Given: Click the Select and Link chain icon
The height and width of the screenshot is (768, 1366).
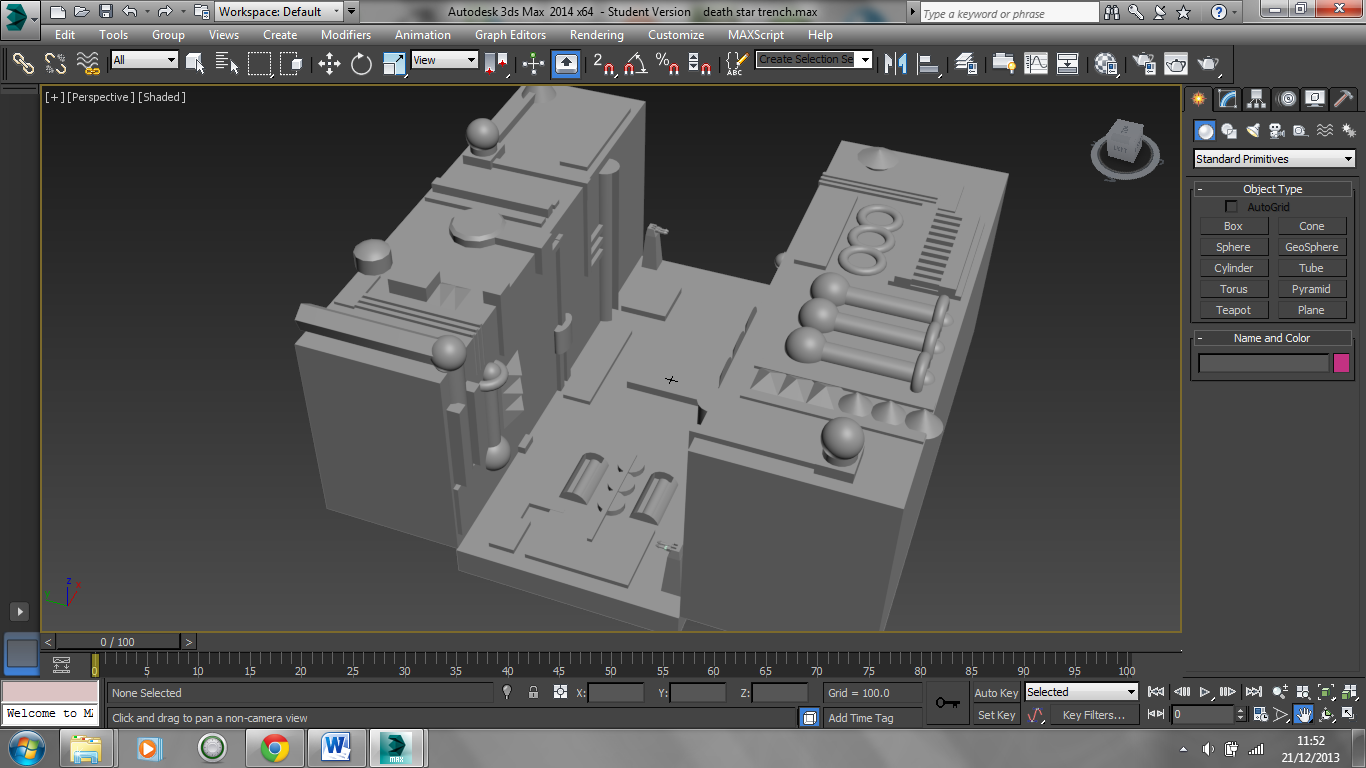Looking at the screenshot, I should click(x=23, y=64).
